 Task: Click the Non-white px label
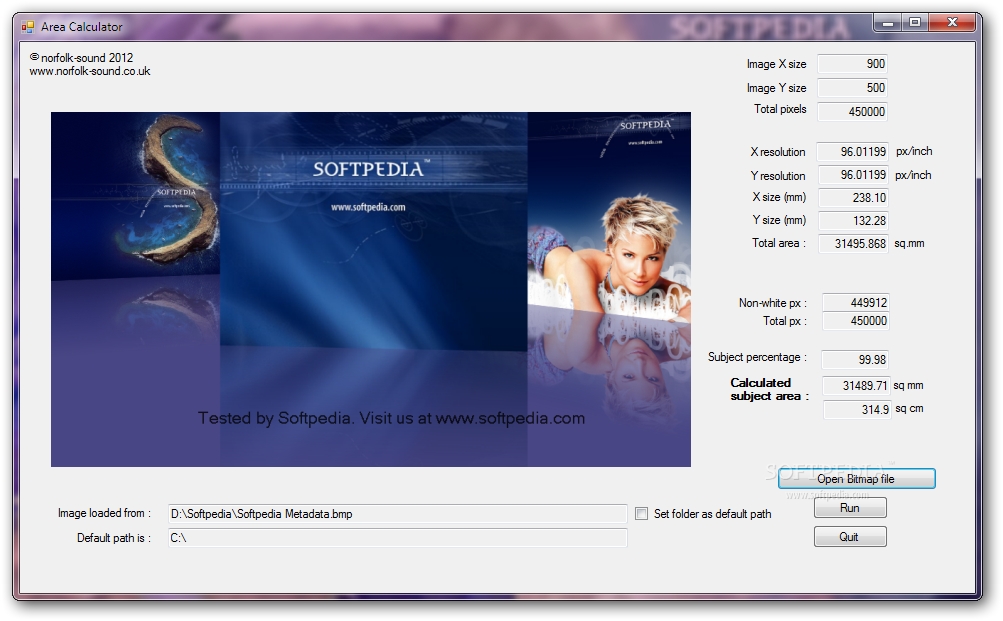click(773, 303)
